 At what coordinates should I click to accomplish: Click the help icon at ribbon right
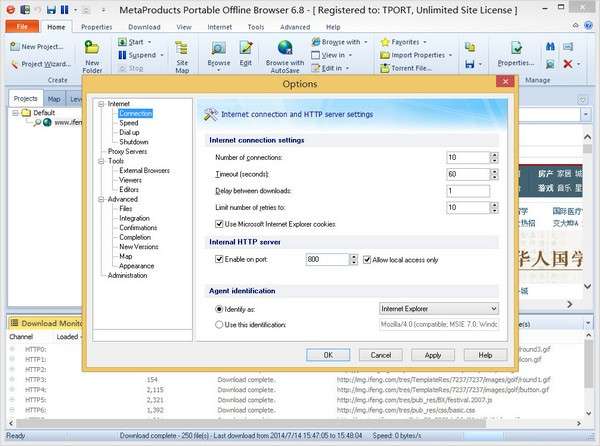(589, 26)
